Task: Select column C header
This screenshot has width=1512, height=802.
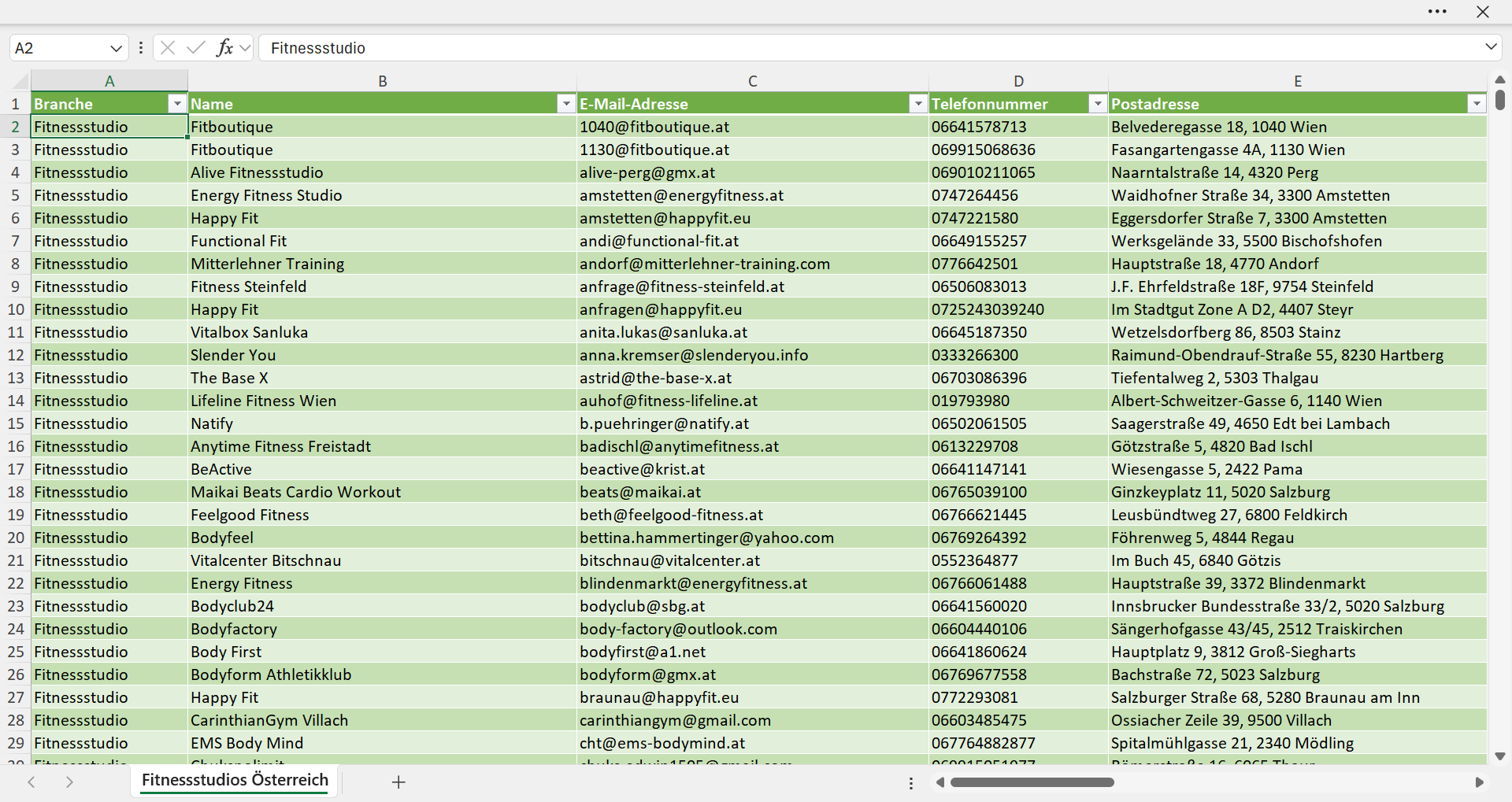Action: pyautogui.click(x=753, y=81)
